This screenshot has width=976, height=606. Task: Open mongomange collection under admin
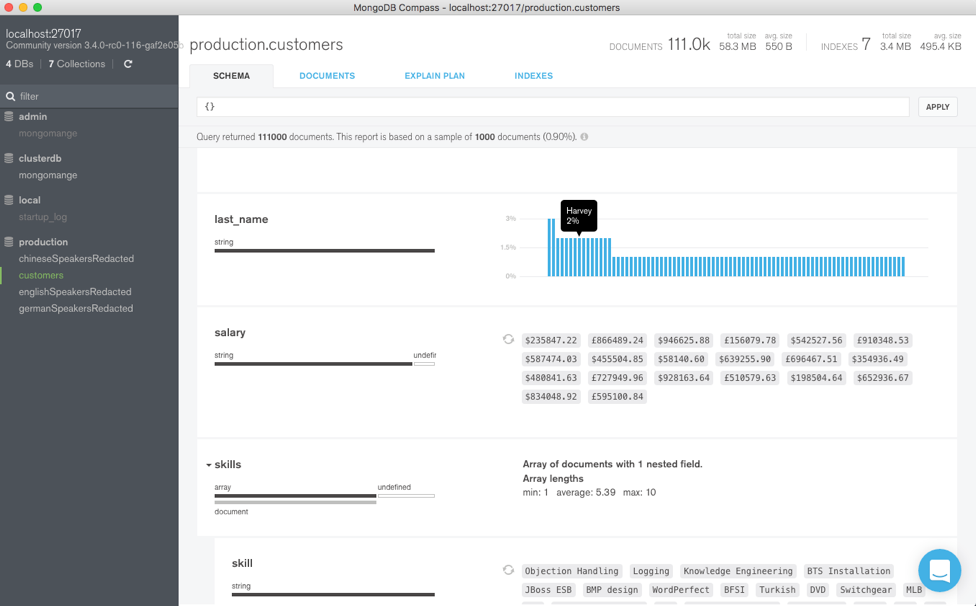[48, 133]
